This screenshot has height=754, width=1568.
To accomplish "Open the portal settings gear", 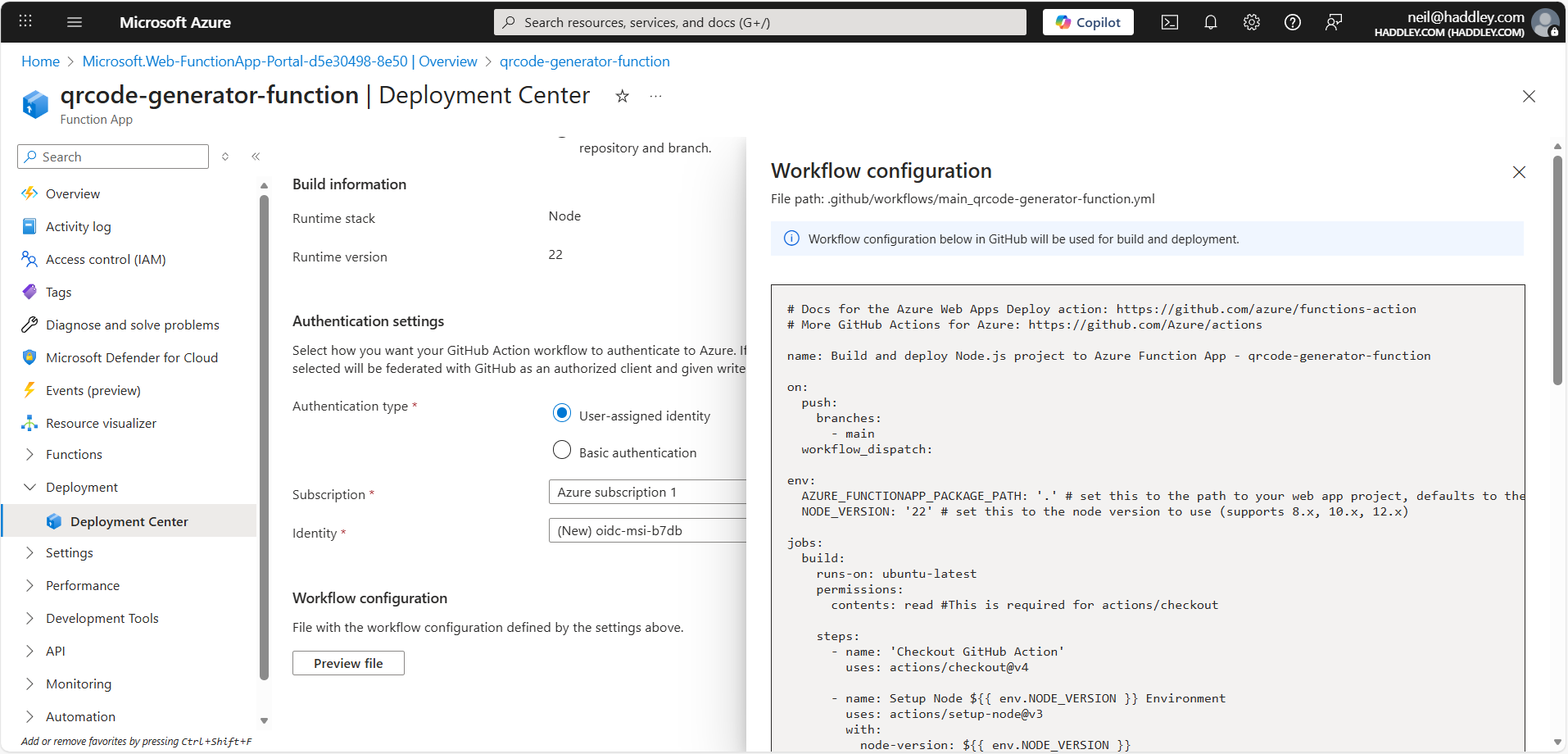I will click(x=1251, y=22).
